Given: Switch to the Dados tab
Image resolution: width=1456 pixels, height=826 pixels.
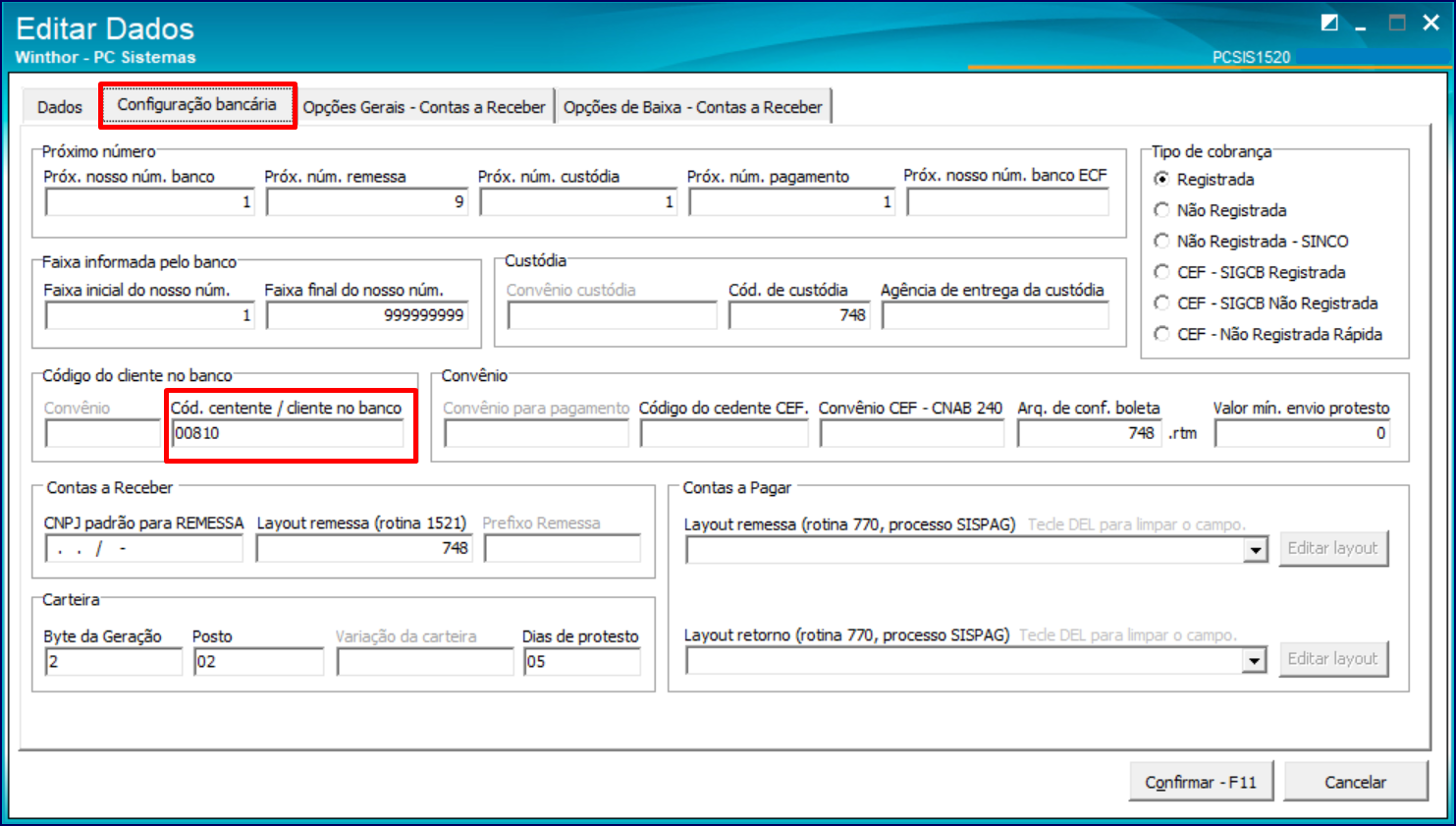Looking at the screenshot, I should (x=60, y=107).
